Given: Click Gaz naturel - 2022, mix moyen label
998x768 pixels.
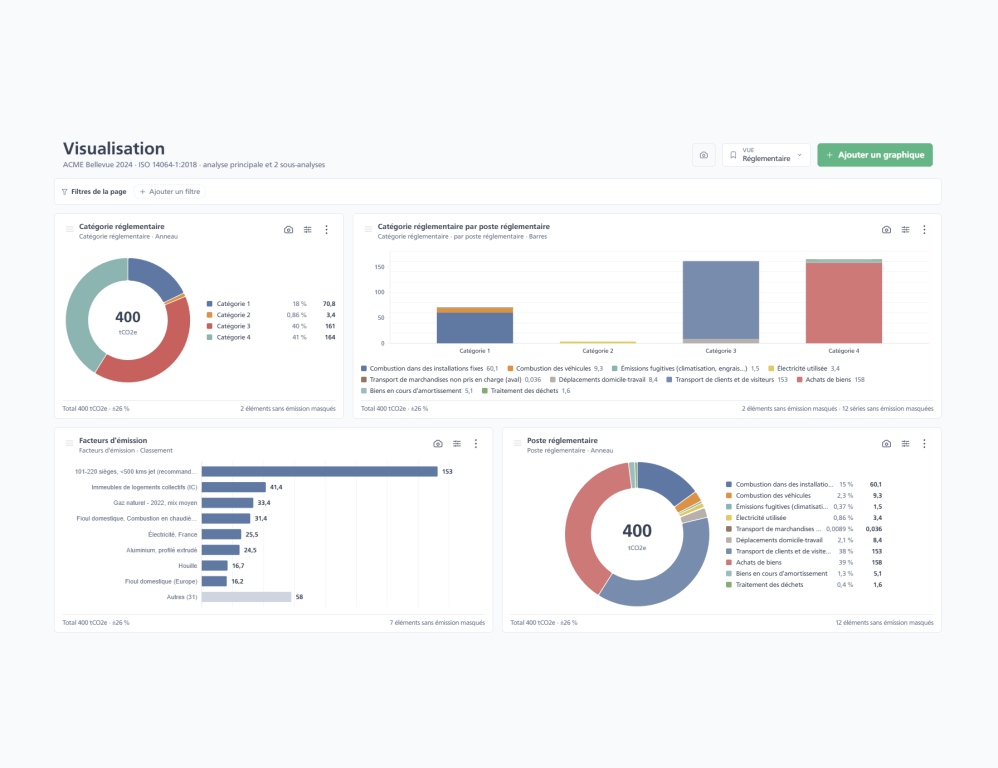Looking at the screenshot, I should 155,503.
